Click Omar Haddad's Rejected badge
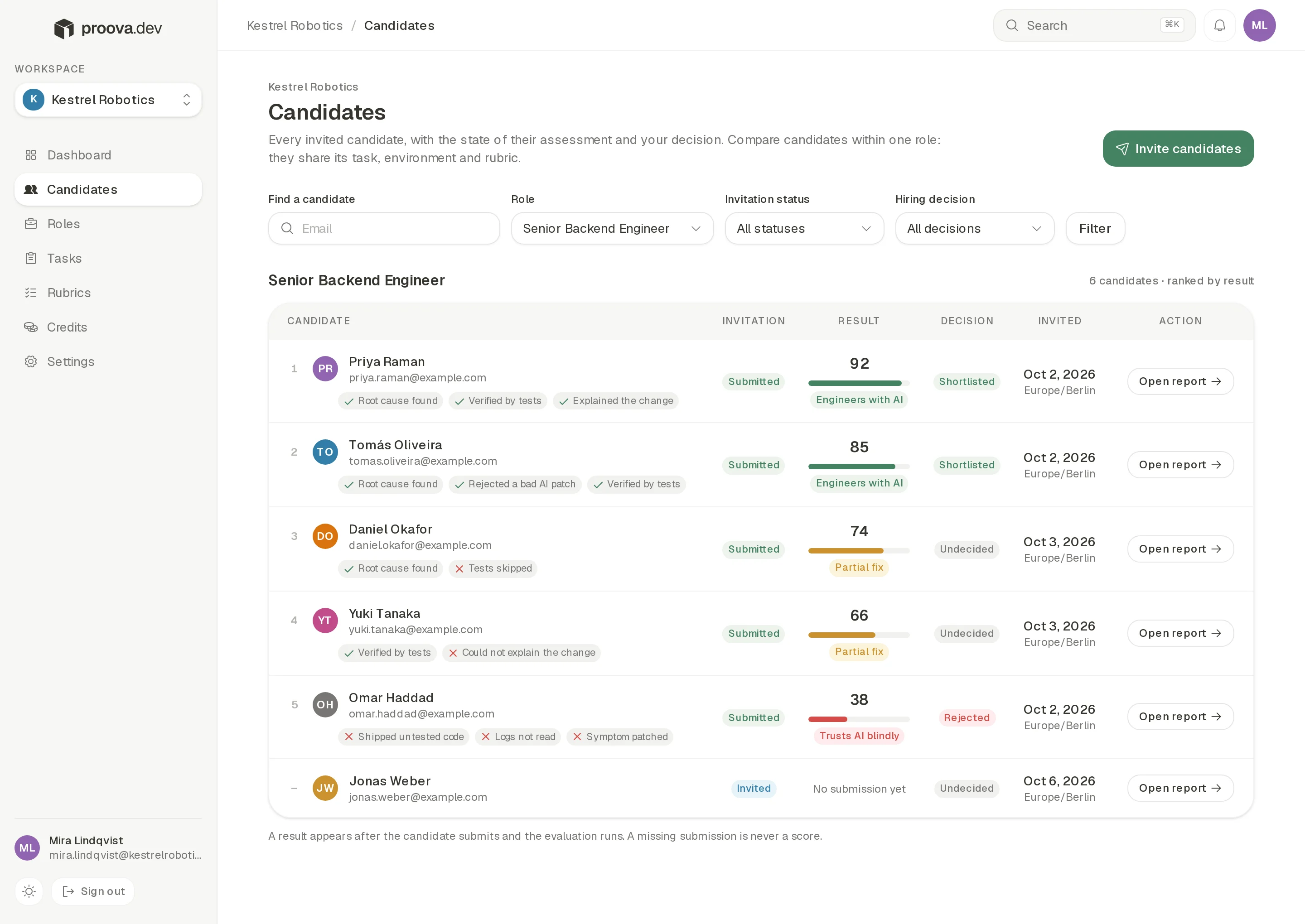The image size is (1305, 924). (967, 717)
